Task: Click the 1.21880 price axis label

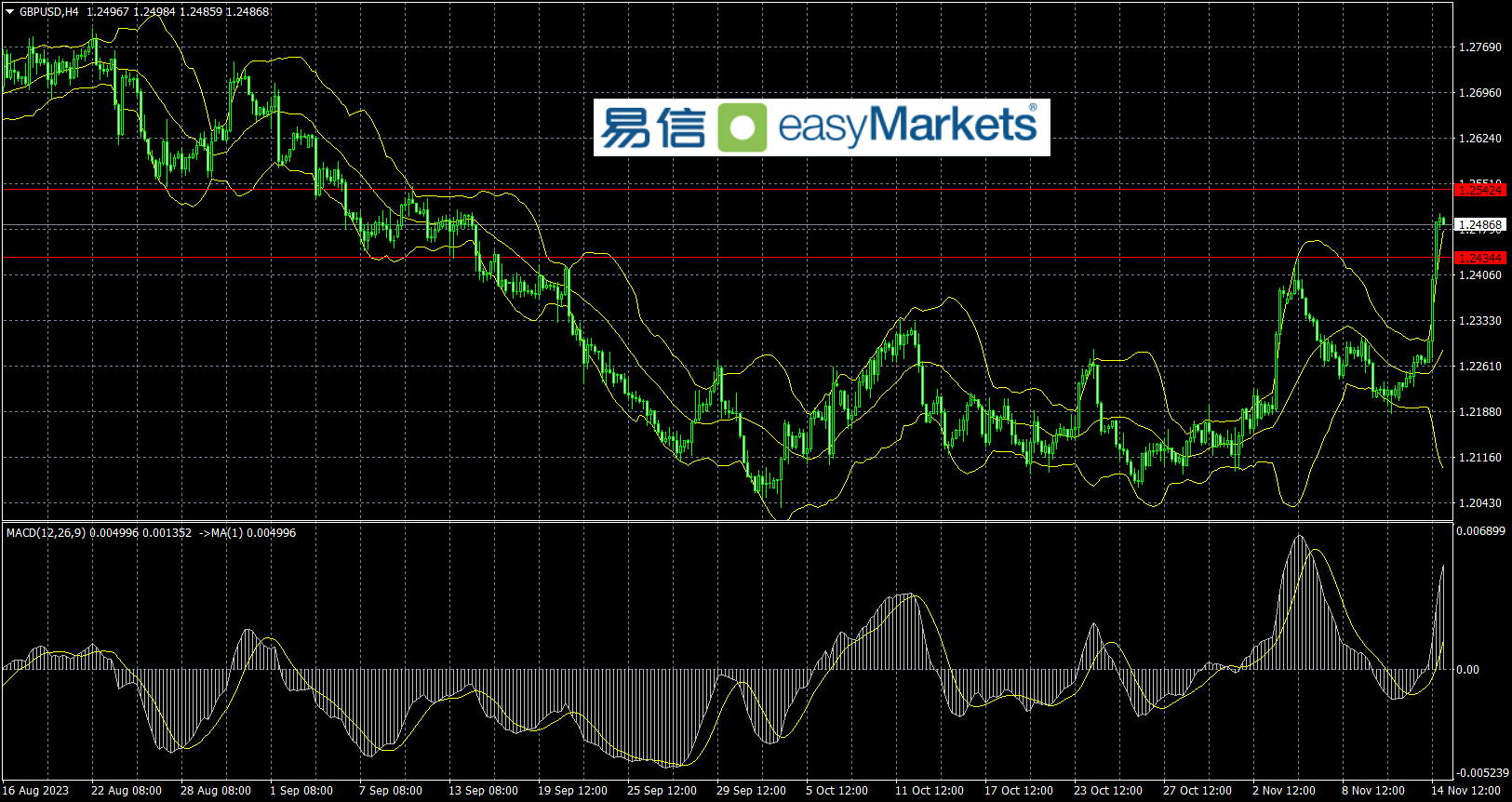Action: pos(1480,412)
